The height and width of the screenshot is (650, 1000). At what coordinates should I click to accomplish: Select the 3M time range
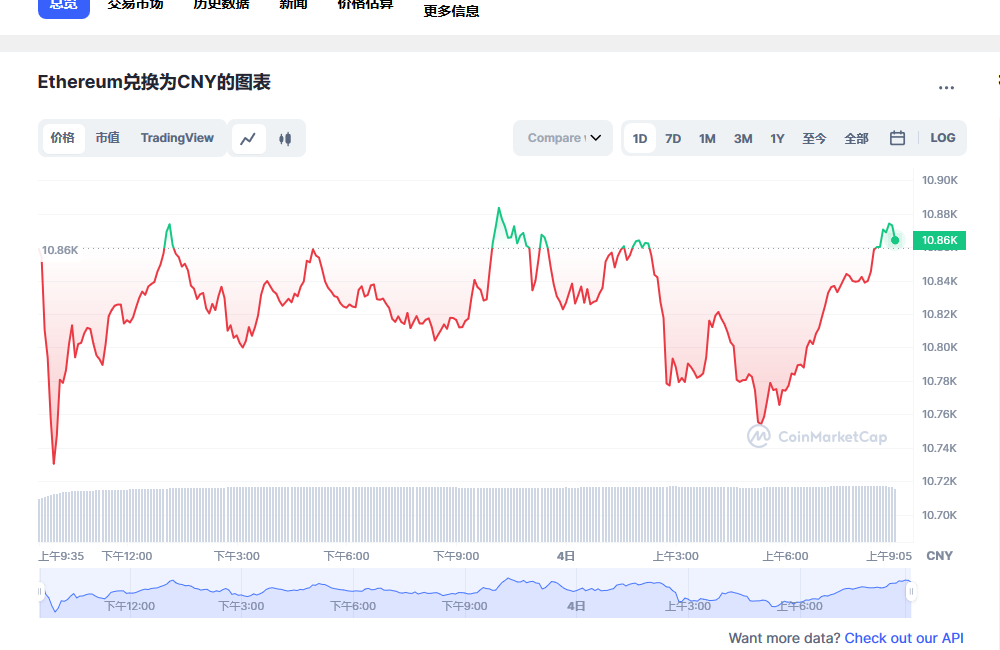742,139
